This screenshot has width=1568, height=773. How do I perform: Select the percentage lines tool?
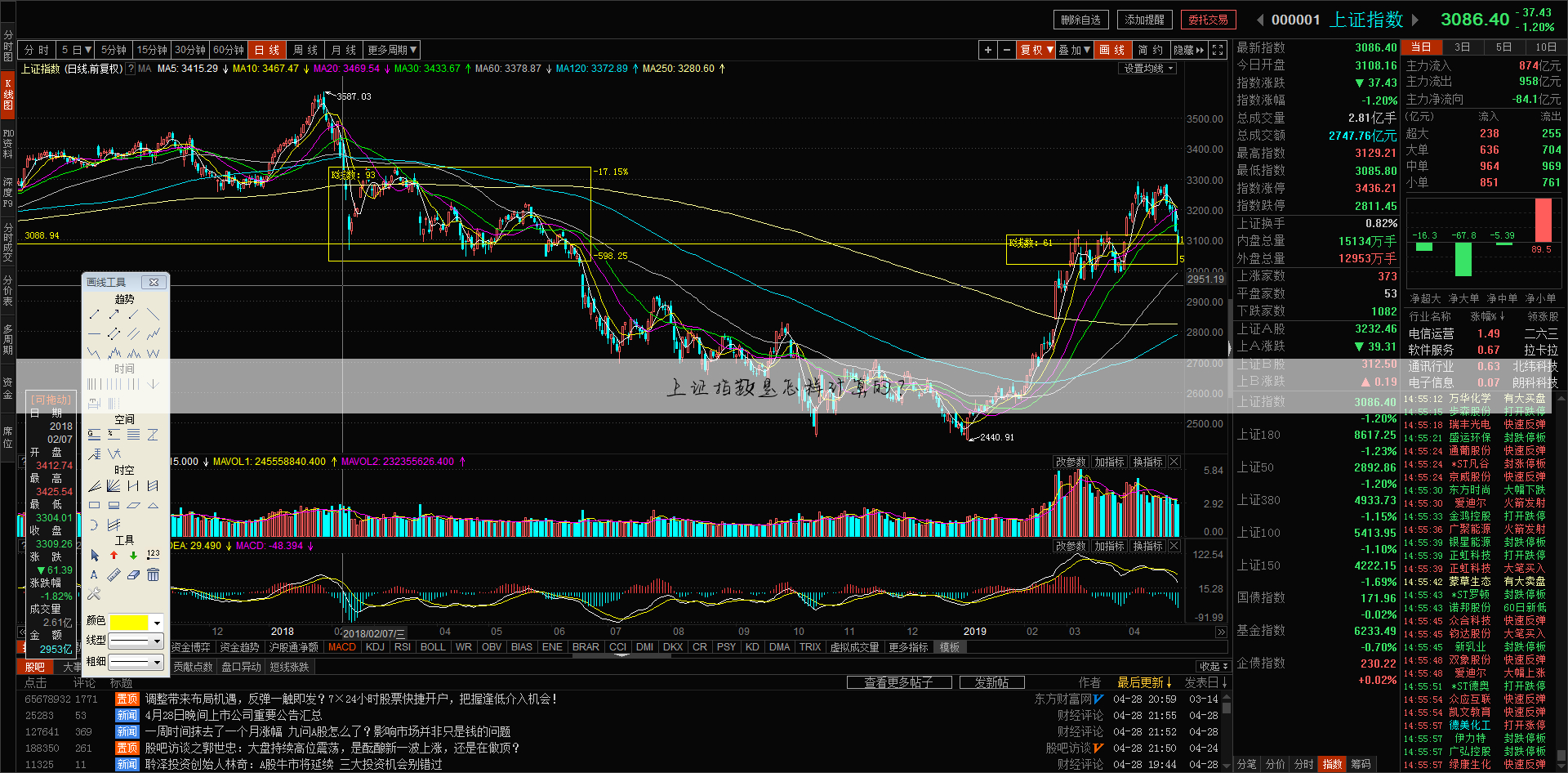pos(114,434)
